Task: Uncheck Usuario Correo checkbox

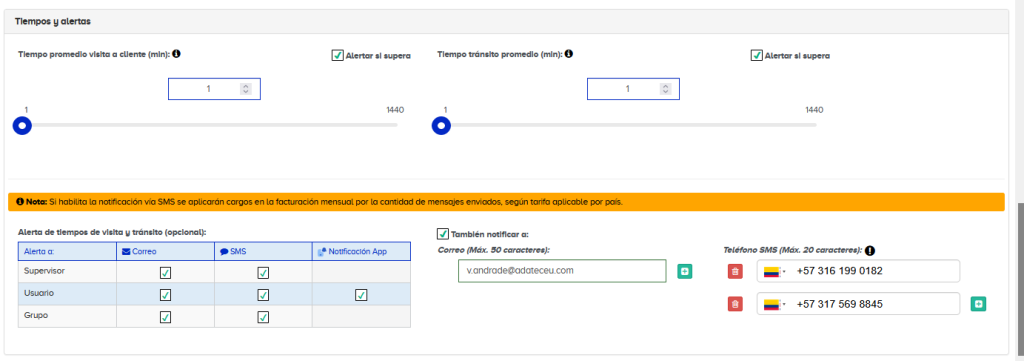Action: pos(165,295)
